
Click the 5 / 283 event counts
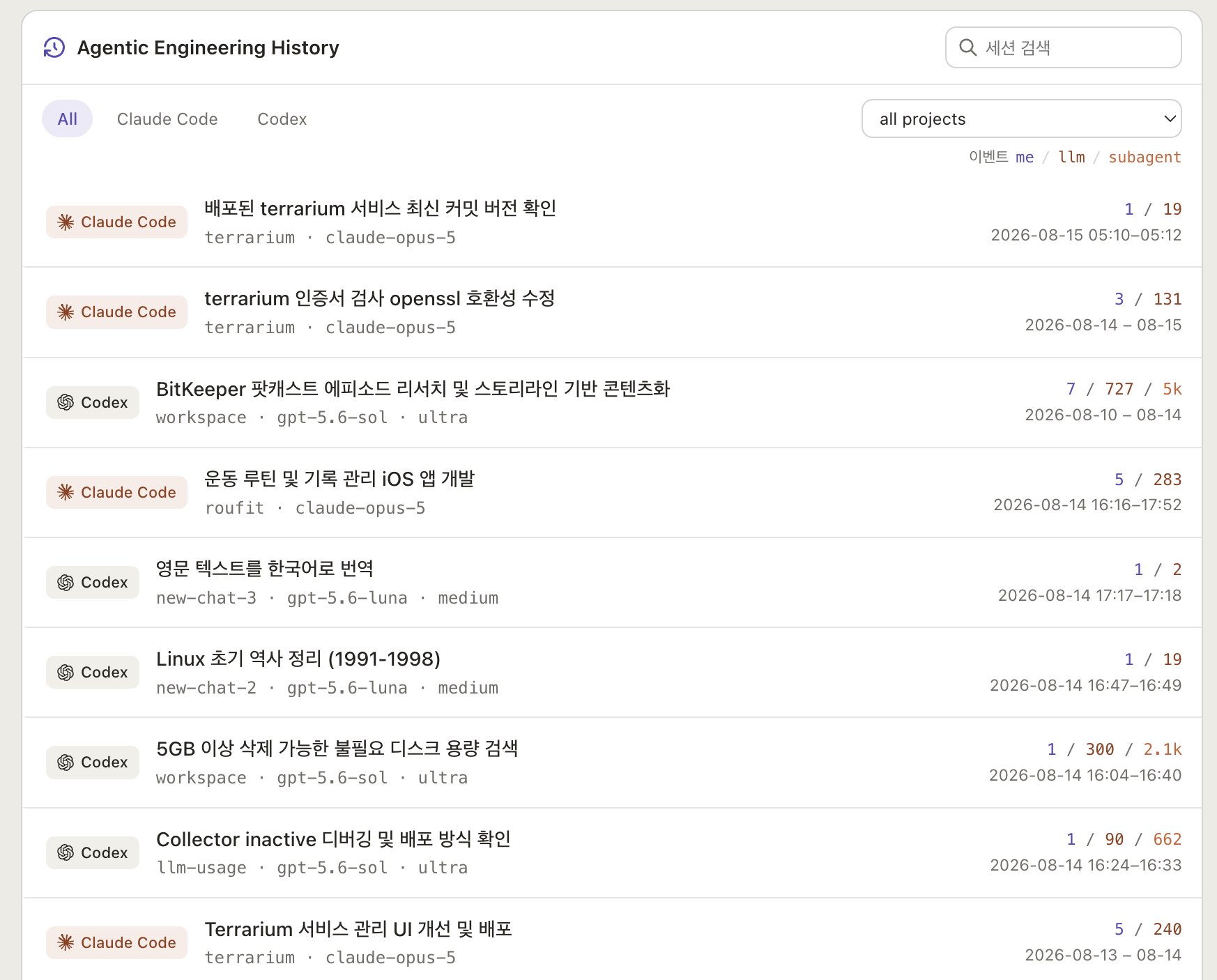click(1147, 480)
